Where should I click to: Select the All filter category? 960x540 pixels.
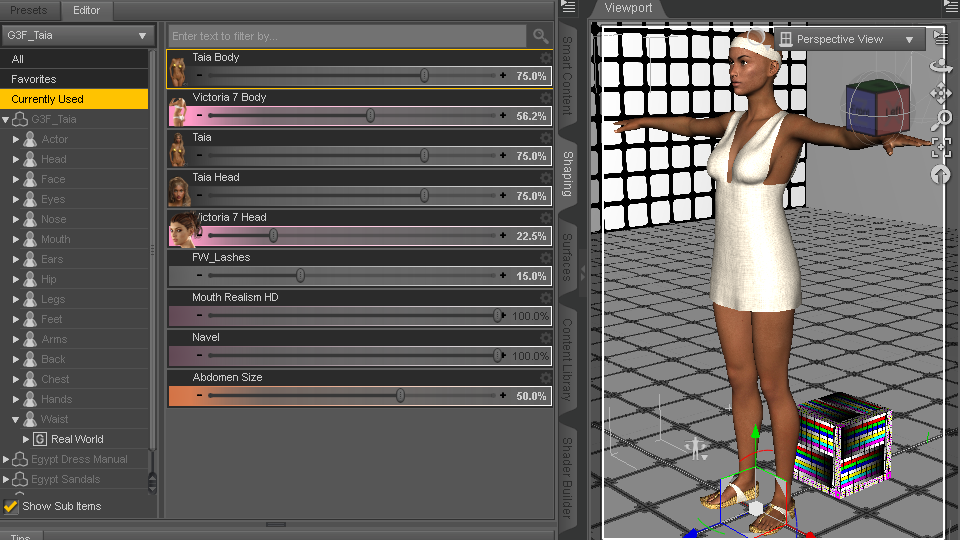pyautogui.click(x=74, y=59)
